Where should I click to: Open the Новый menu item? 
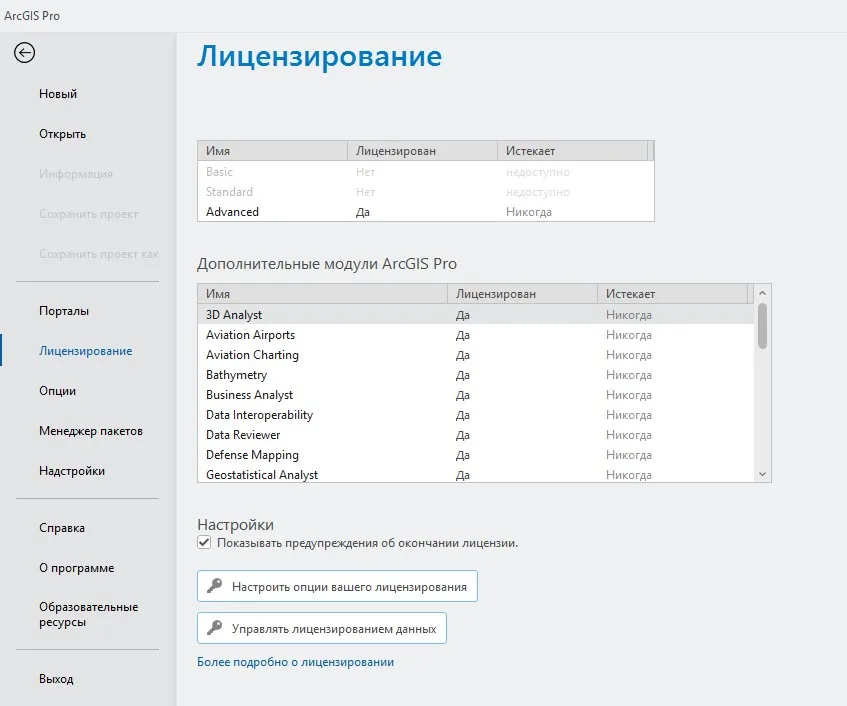58,94
